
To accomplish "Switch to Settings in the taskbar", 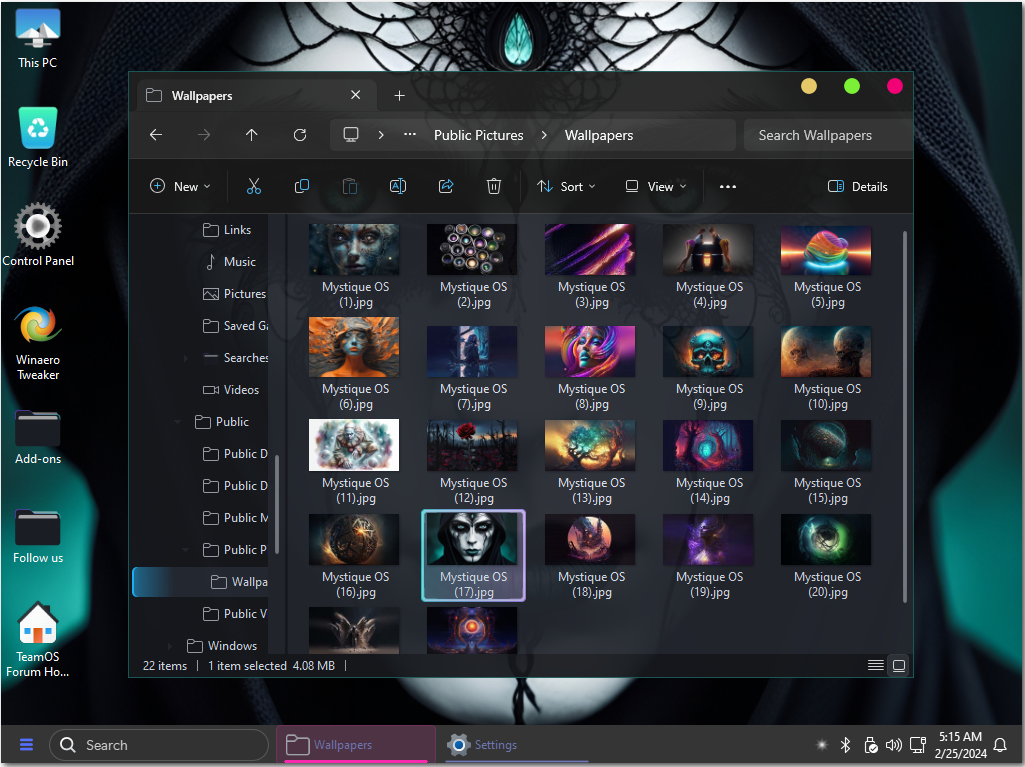I will (484, 745).
